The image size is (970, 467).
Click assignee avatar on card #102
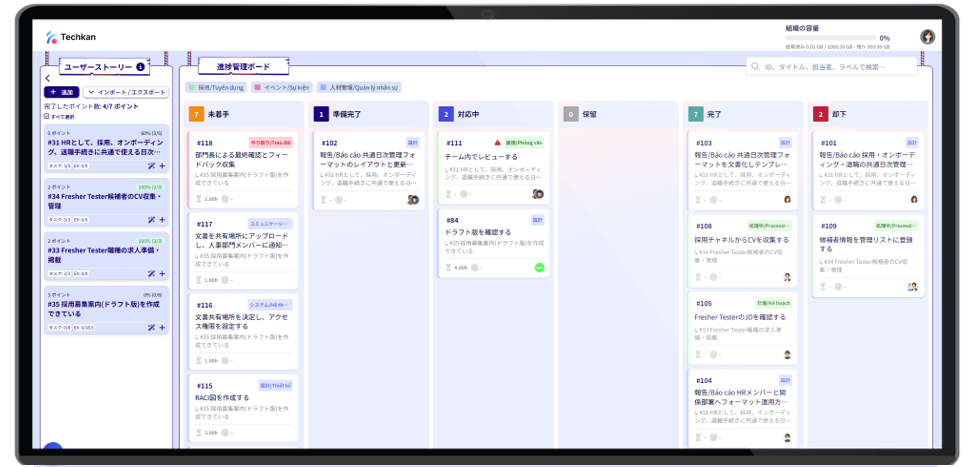click(x=414, y=199)
